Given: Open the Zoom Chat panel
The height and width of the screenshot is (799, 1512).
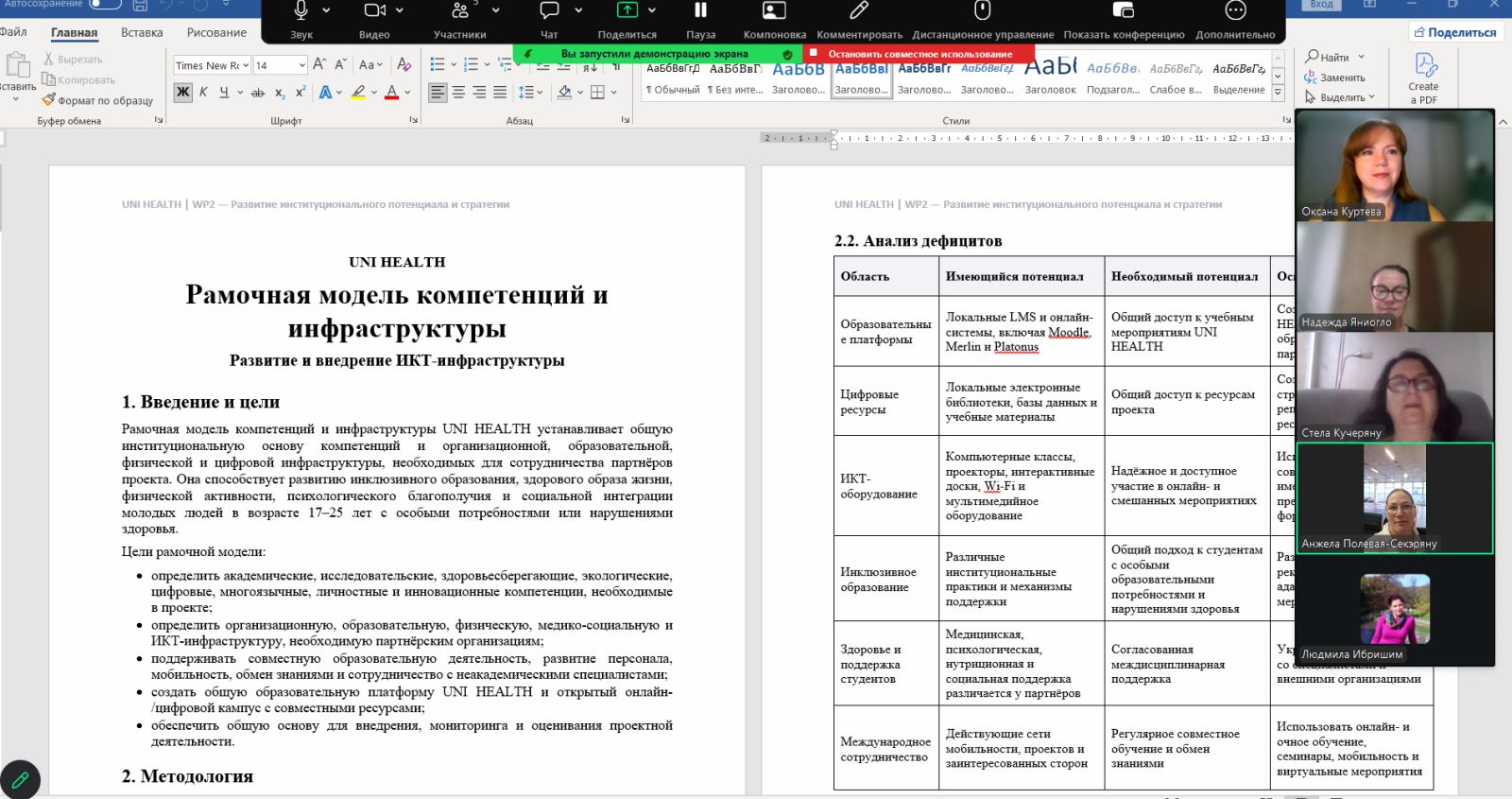Looking at the screenshot, I should 549,20.
